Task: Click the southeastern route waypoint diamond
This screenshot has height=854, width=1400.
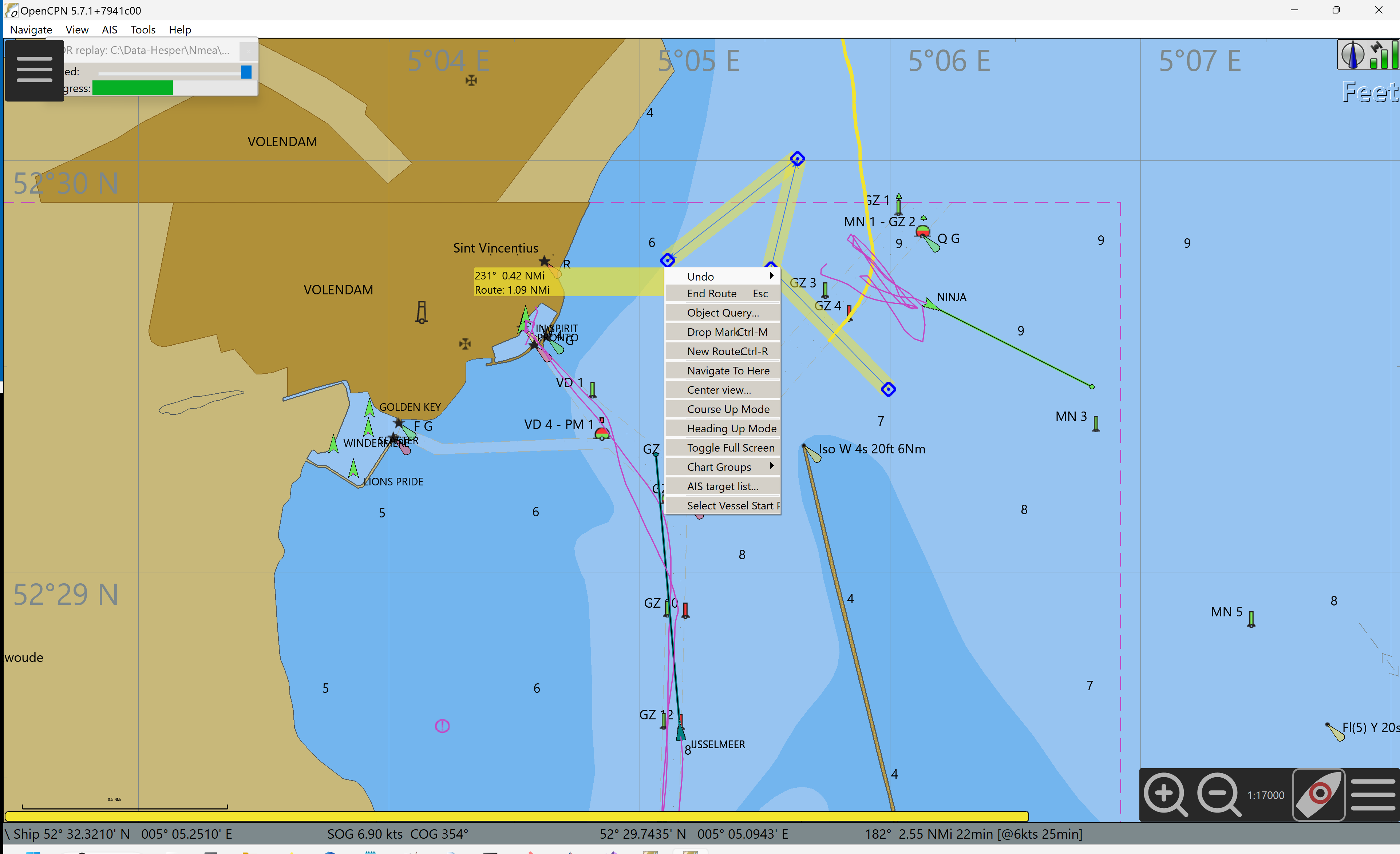Action: 888,390
